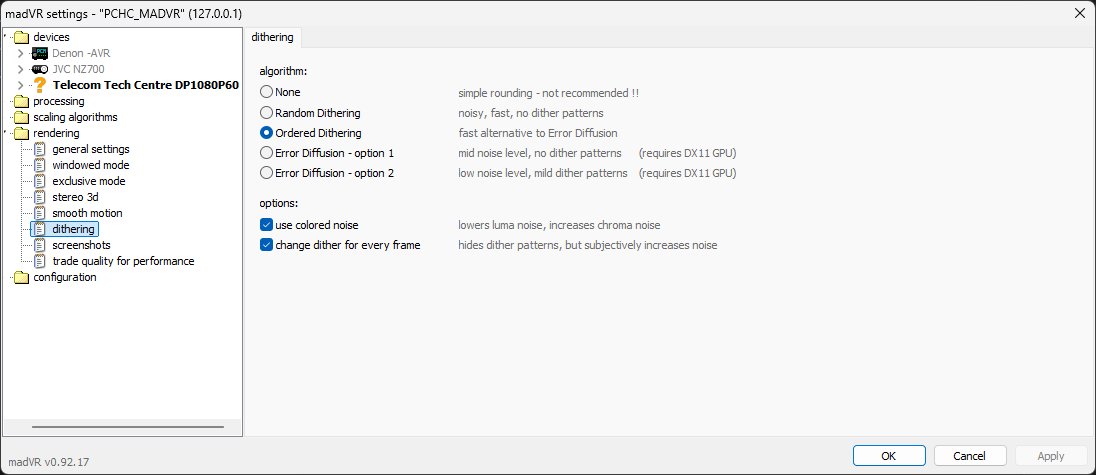Click the smooth motion page icon
The width and height of the screenshot is (1096, 475).
pos(41,213)
